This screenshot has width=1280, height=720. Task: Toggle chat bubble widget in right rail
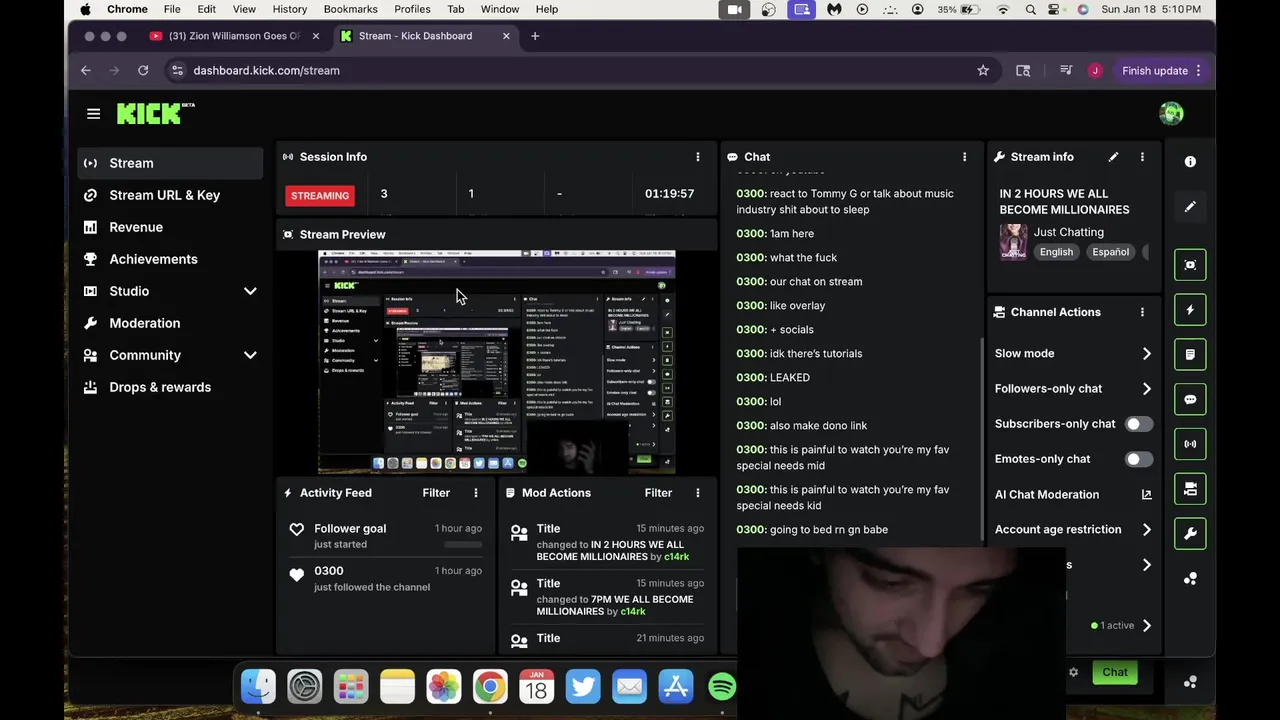pyautogui.click(x=1190, y=399)
